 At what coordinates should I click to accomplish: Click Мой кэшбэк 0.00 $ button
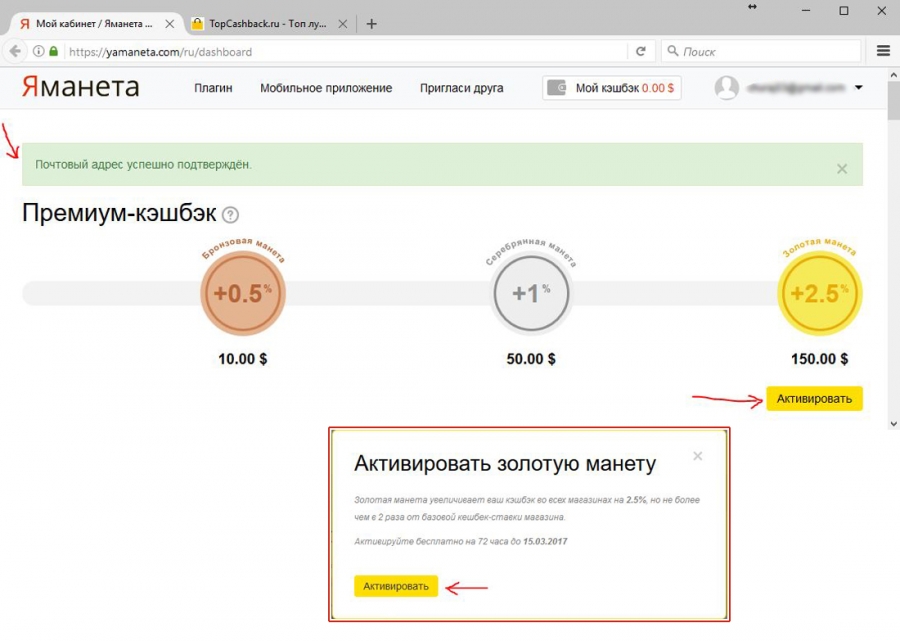coord(612,88)
